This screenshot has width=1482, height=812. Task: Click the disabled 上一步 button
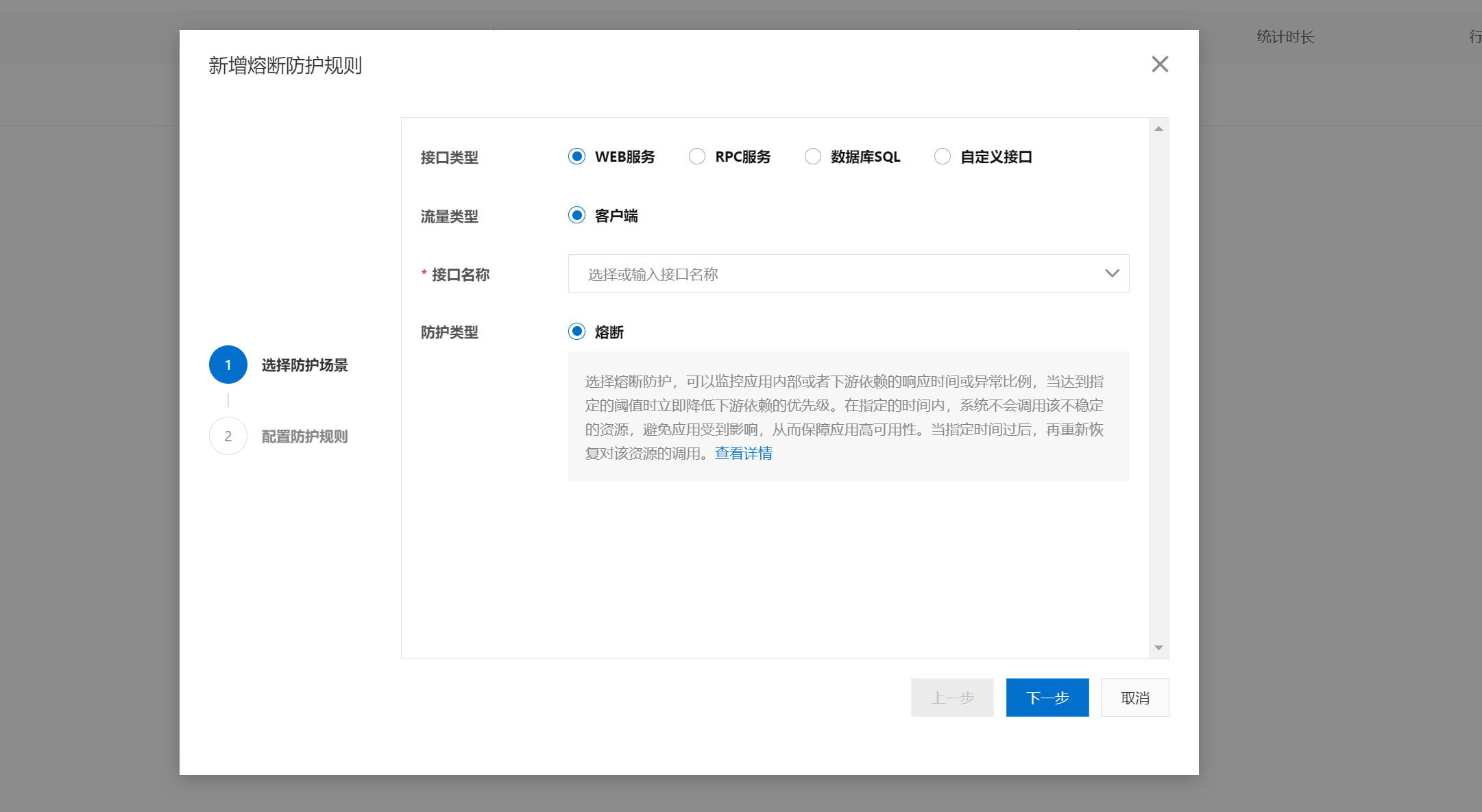coord(952,698)
